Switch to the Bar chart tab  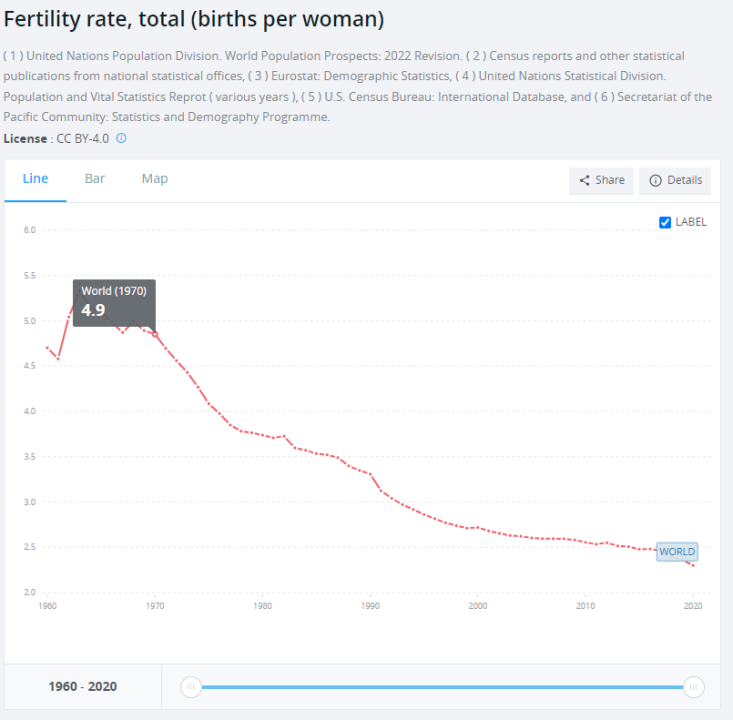[x=95, y=179]
